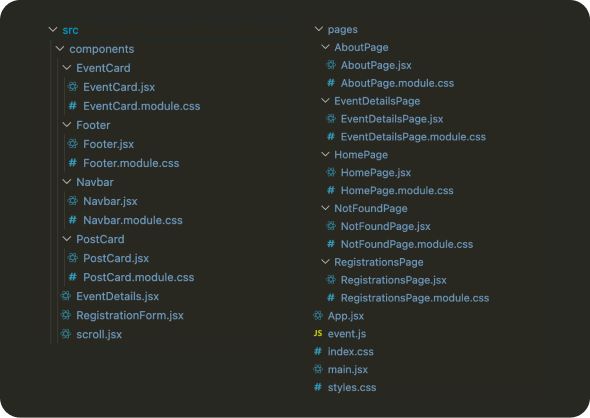This screenshot has width=590, height=418.
Task: Collapse the EventCard folder chevron
Action: 67,68
